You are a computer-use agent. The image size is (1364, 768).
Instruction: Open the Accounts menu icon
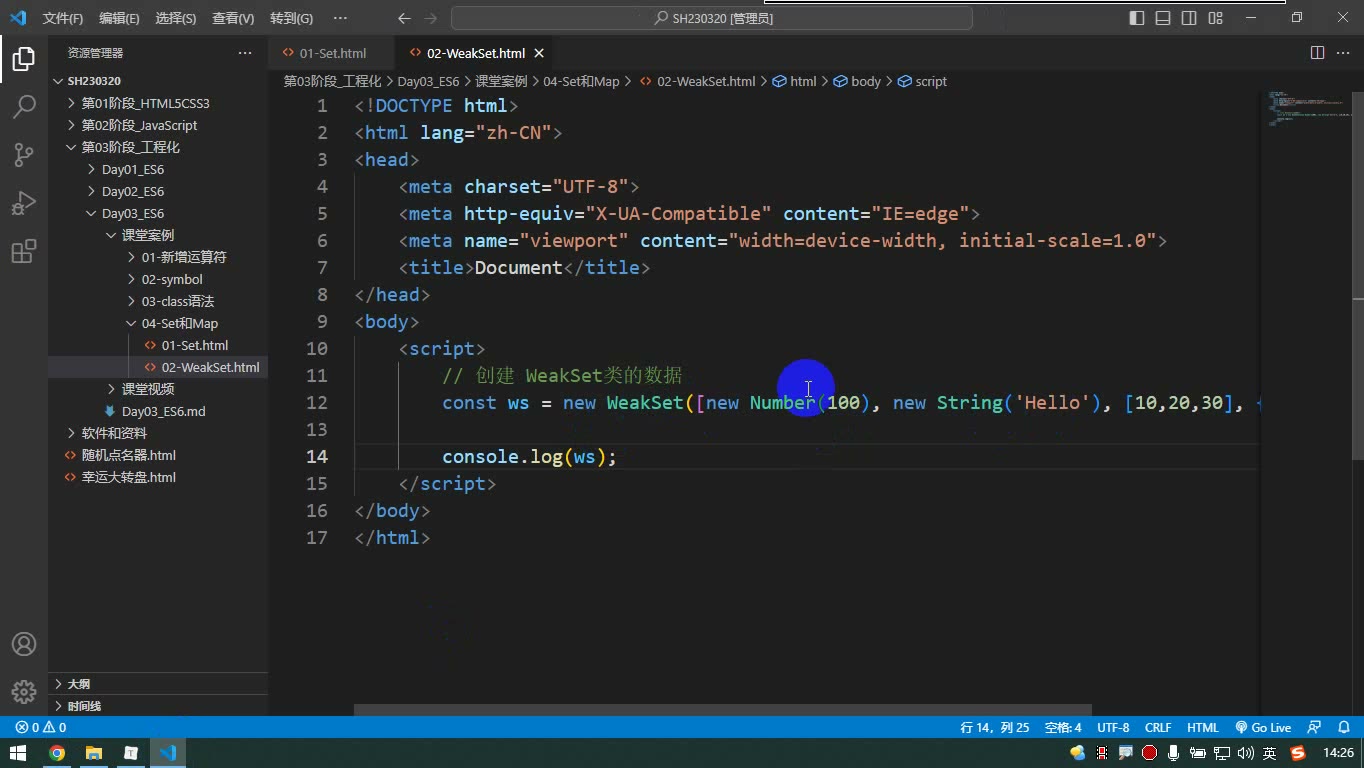[24, 644]
